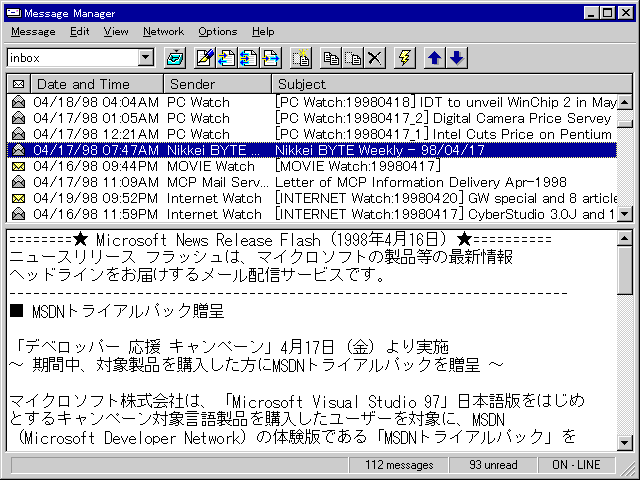Click the inbox folder combo box field
The width and height of the screenshot is (640, 480).
pos(80,58)
